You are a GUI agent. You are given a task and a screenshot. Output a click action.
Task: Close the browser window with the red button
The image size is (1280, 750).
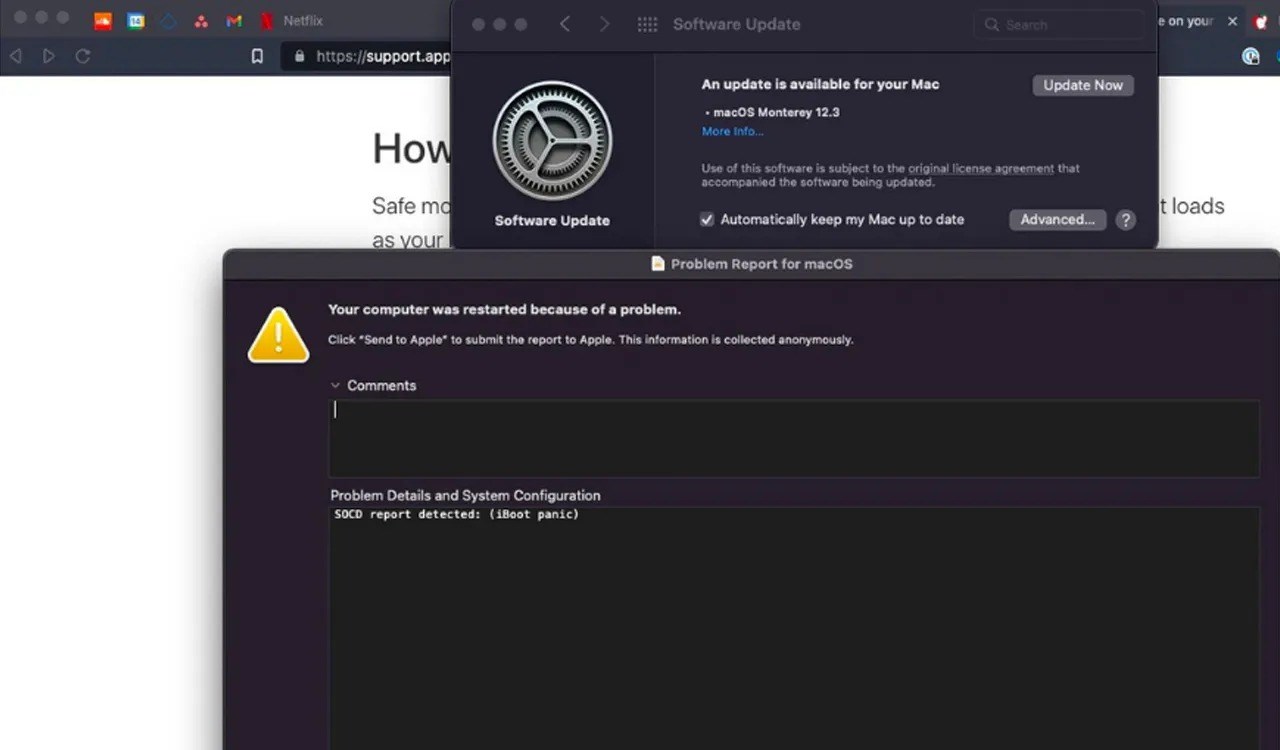click(19, 18)
